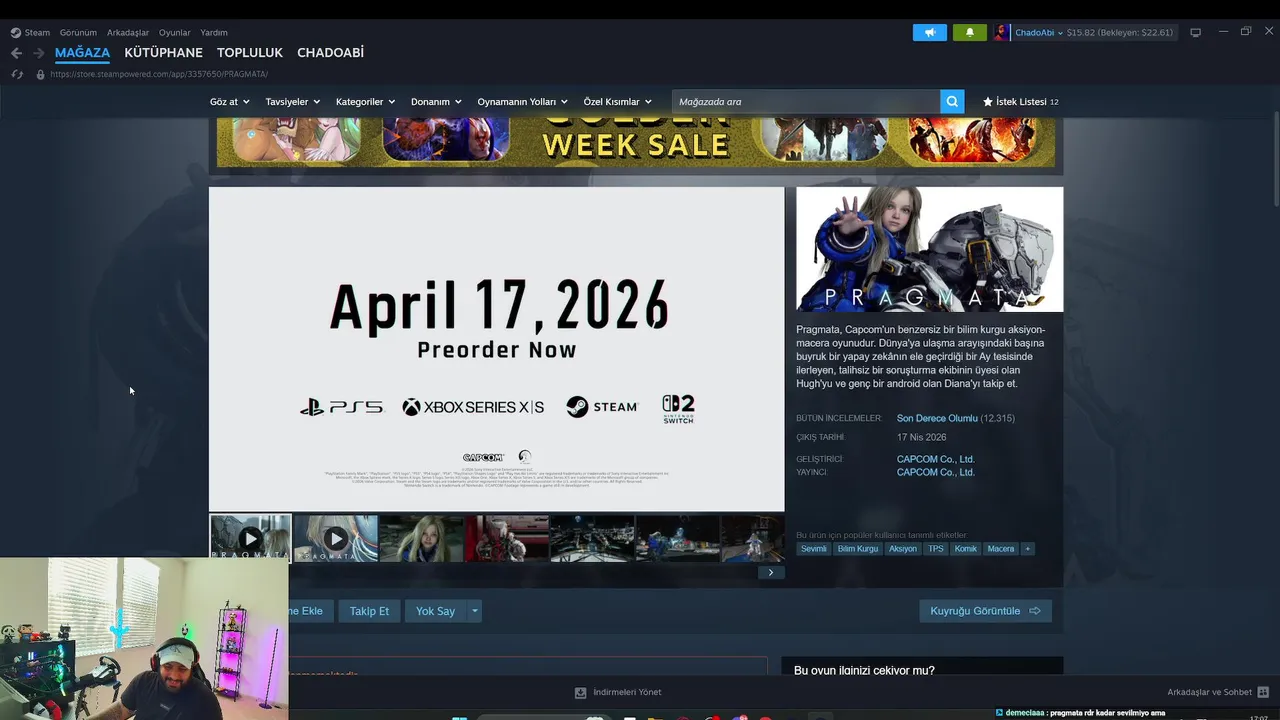1280x720 pixels.
Task: Select the Bilim Kurgu tag
Action: coord(858,549)
